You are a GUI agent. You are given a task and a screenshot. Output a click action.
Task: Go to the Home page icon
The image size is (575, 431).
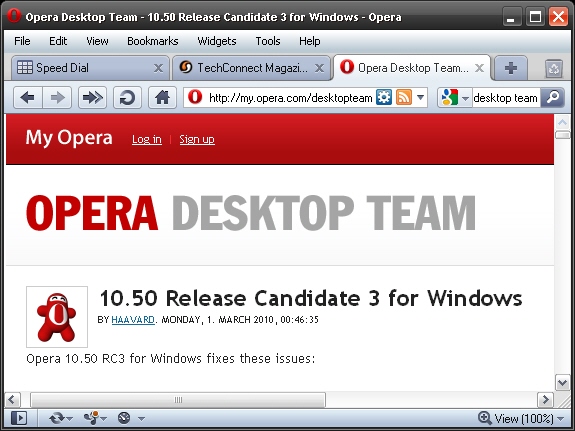[162, 98]
